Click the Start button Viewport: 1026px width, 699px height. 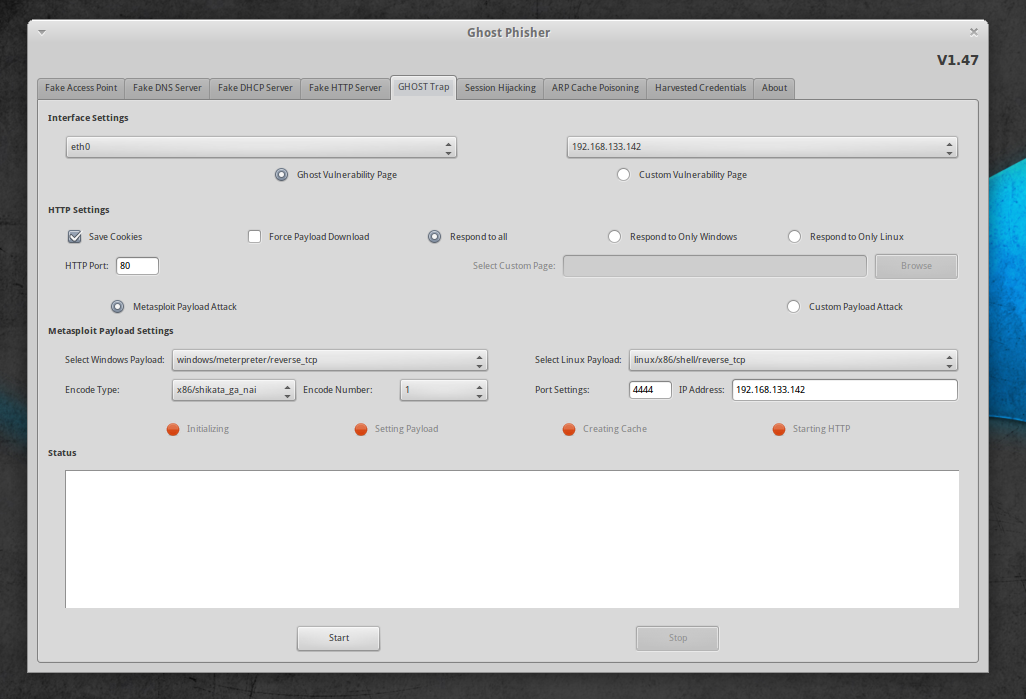pos(338,638)
